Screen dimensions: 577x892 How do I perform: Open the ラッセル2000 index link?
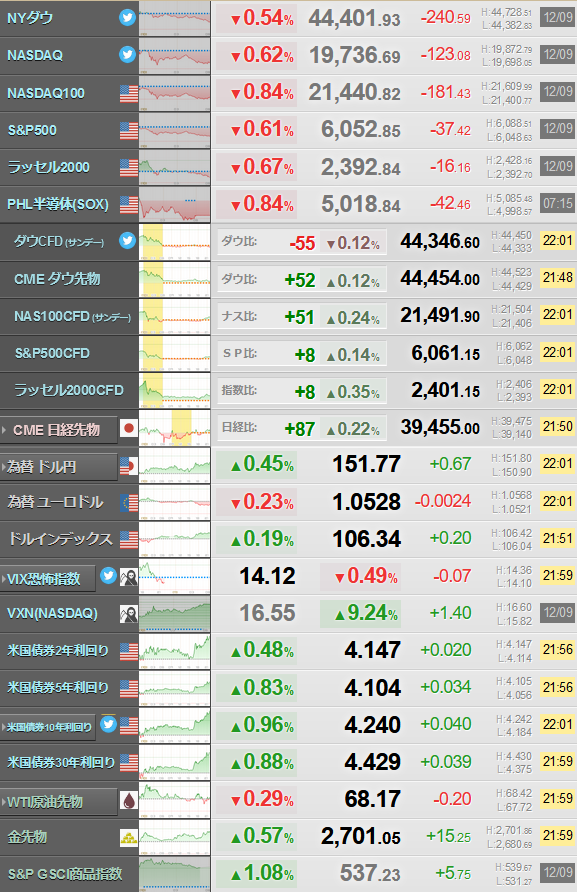coord(48,167)
